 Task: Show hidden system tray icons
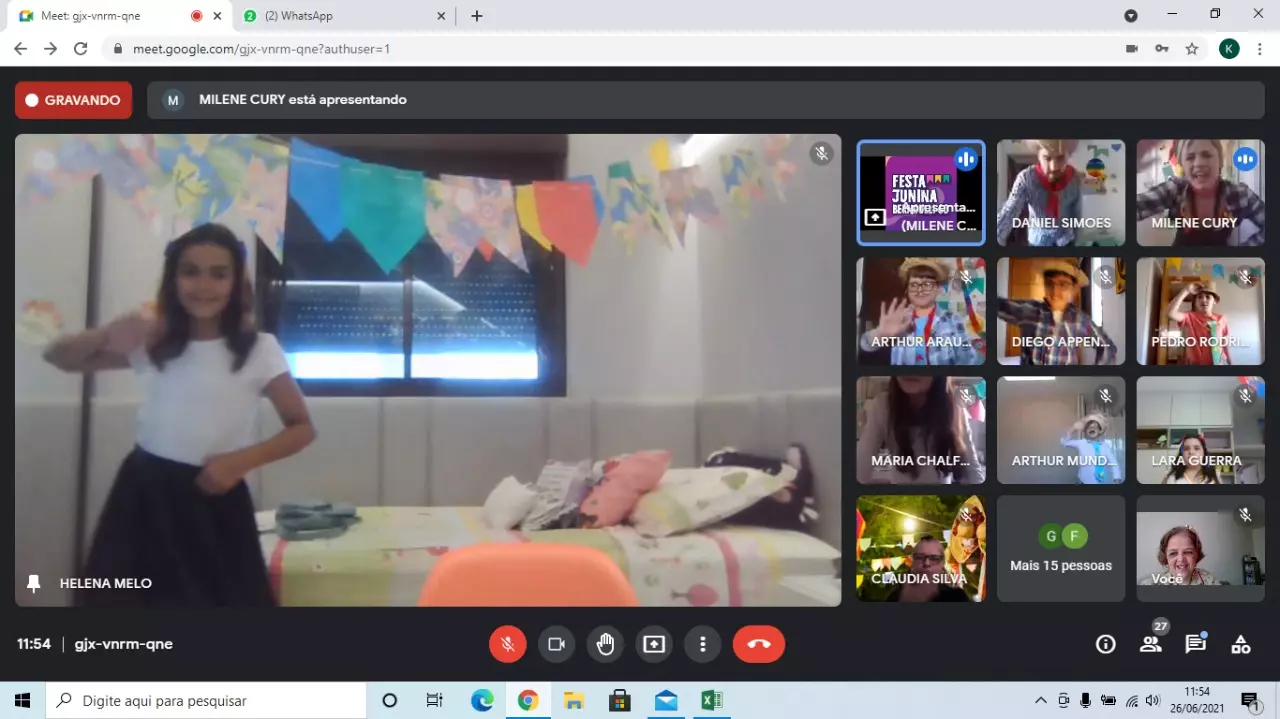tap(1040, 701)
